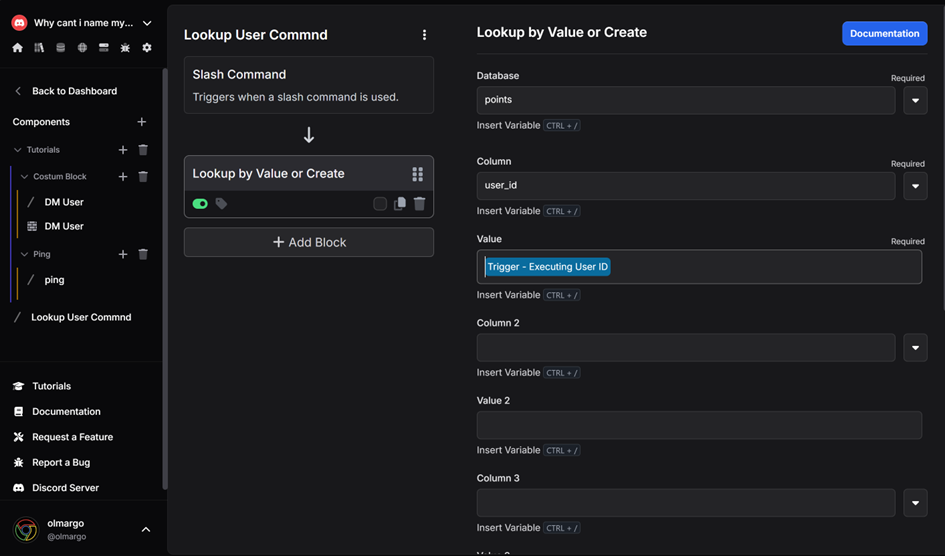Click the empty Value 2 input field
This screenshot has height=556, width=945.
pos(699,425)
